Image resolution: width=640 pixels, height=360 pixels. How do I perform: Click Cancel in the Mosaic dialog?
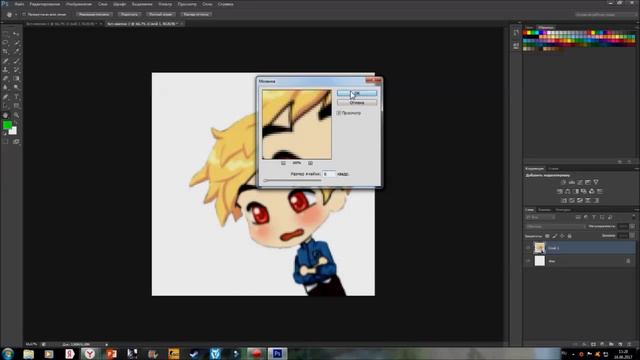[x=357, y=103]
